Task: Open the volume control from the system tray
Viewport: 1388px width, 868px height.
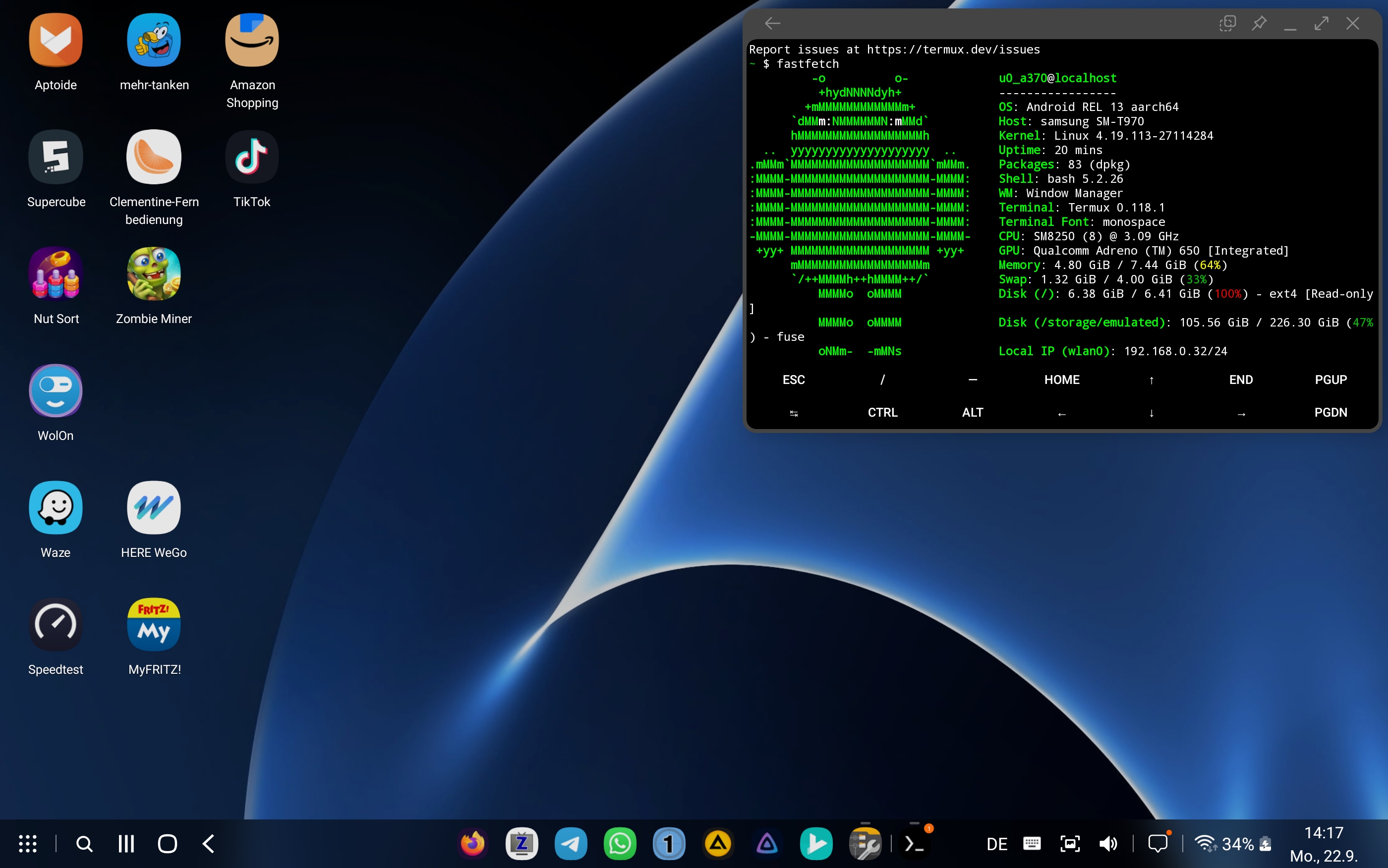Action: (x=1108, y=843)
